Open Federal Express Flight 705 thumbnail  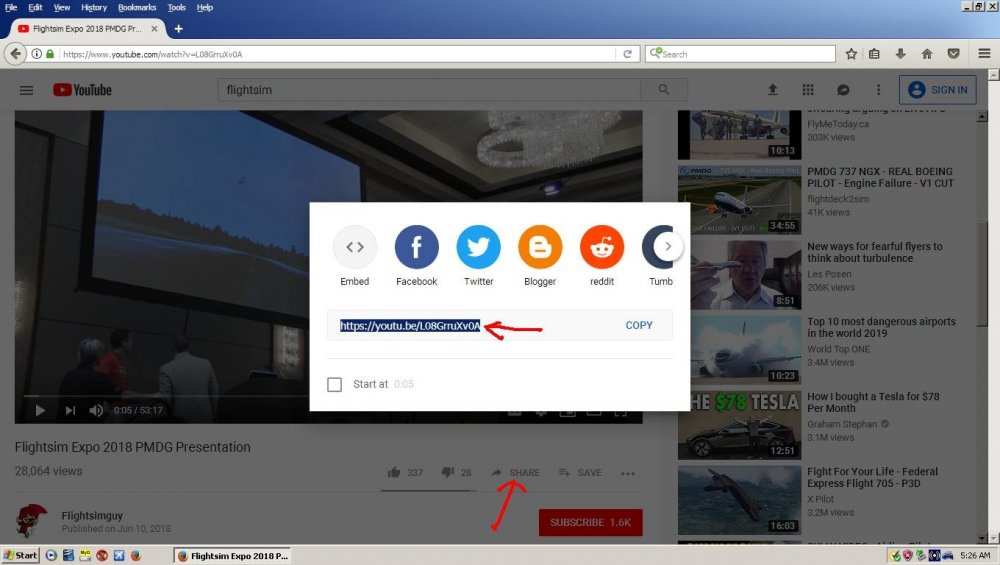pos(739,500)
